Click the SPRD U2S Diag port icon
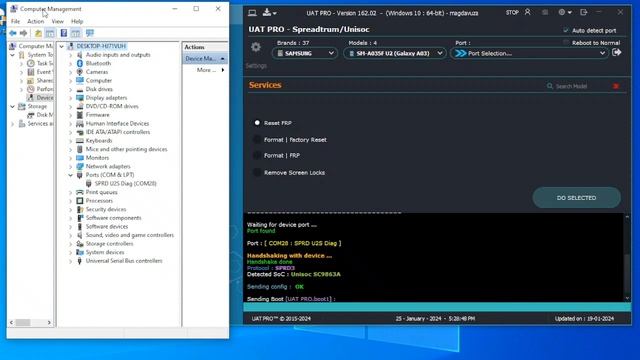The image size is (640, 360). (89, 184)
